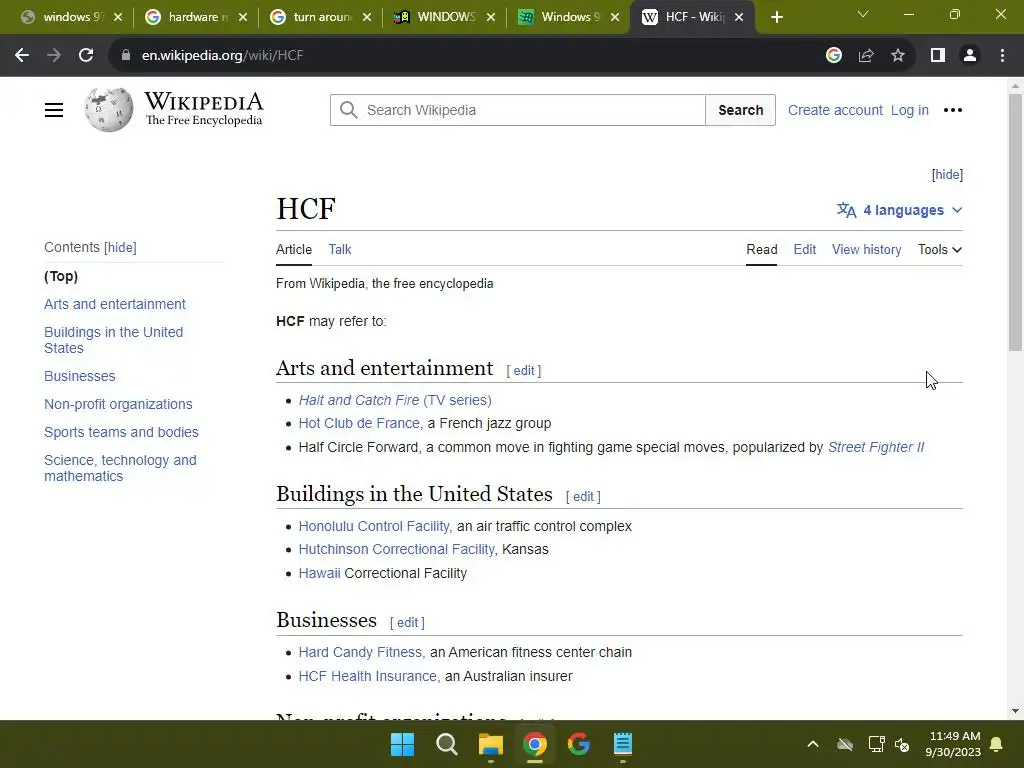Hide the Contents sidebar
The image size is (1024, 768).
tap(121, 248)
